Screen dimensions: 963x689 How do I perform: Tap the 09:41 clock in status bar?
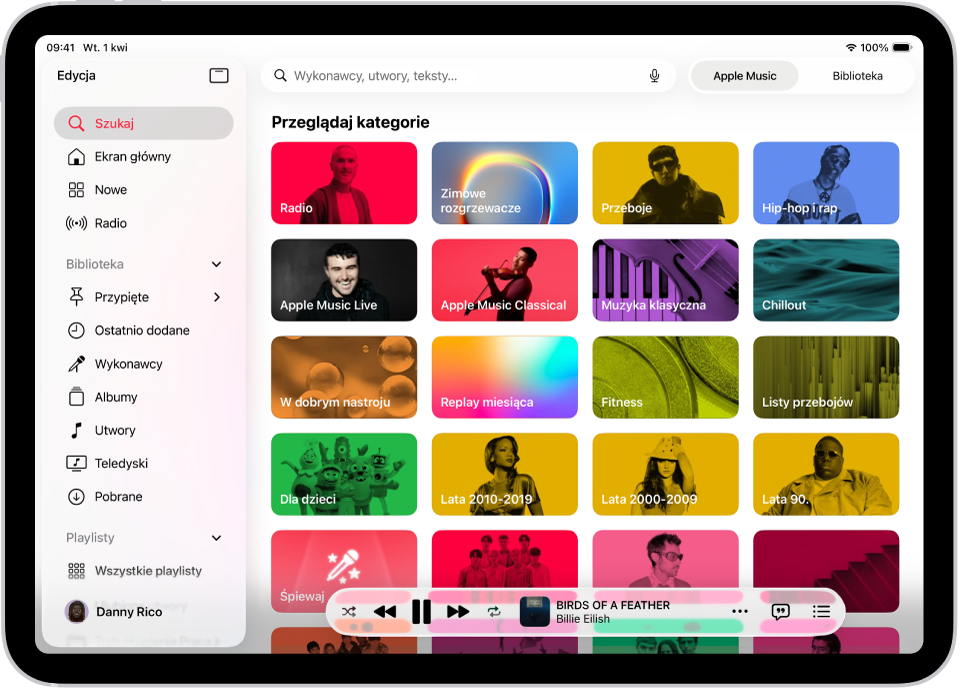61,48
